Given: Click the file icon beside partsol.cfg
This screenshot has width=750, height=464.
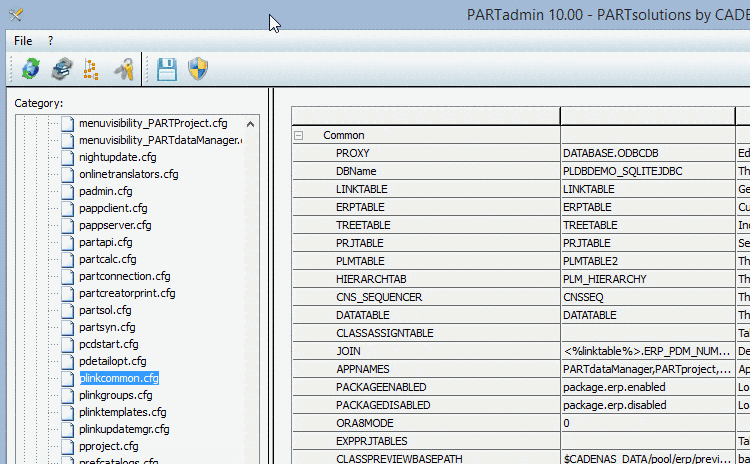Looking at the screenshot, I should [x=67, y=310].
